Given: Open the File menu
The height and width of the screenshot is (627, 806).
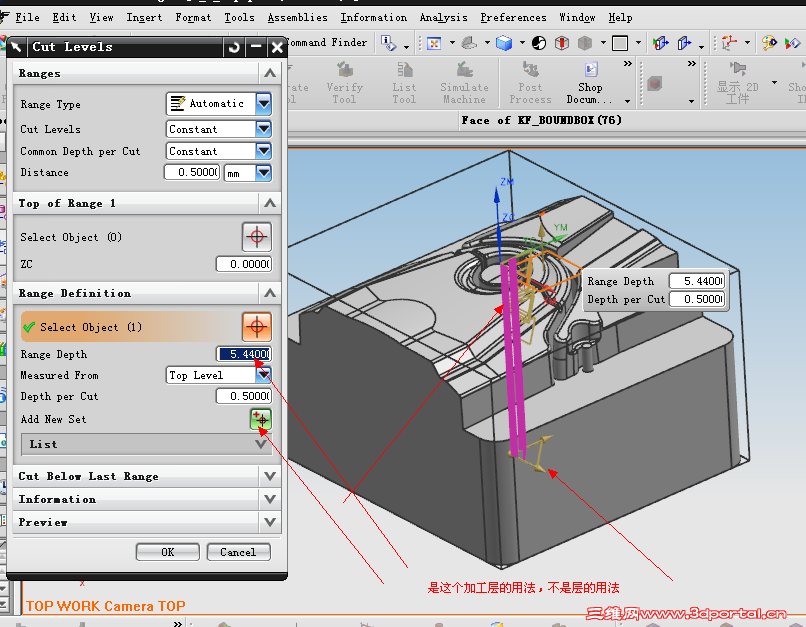Looking at the screenshot, I should pyautogui.click(x=27, y=17).
